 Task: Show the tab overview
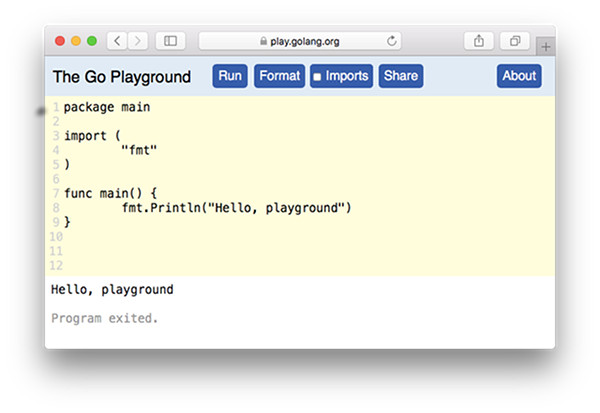pyautogui.click(x=514, y=41)
